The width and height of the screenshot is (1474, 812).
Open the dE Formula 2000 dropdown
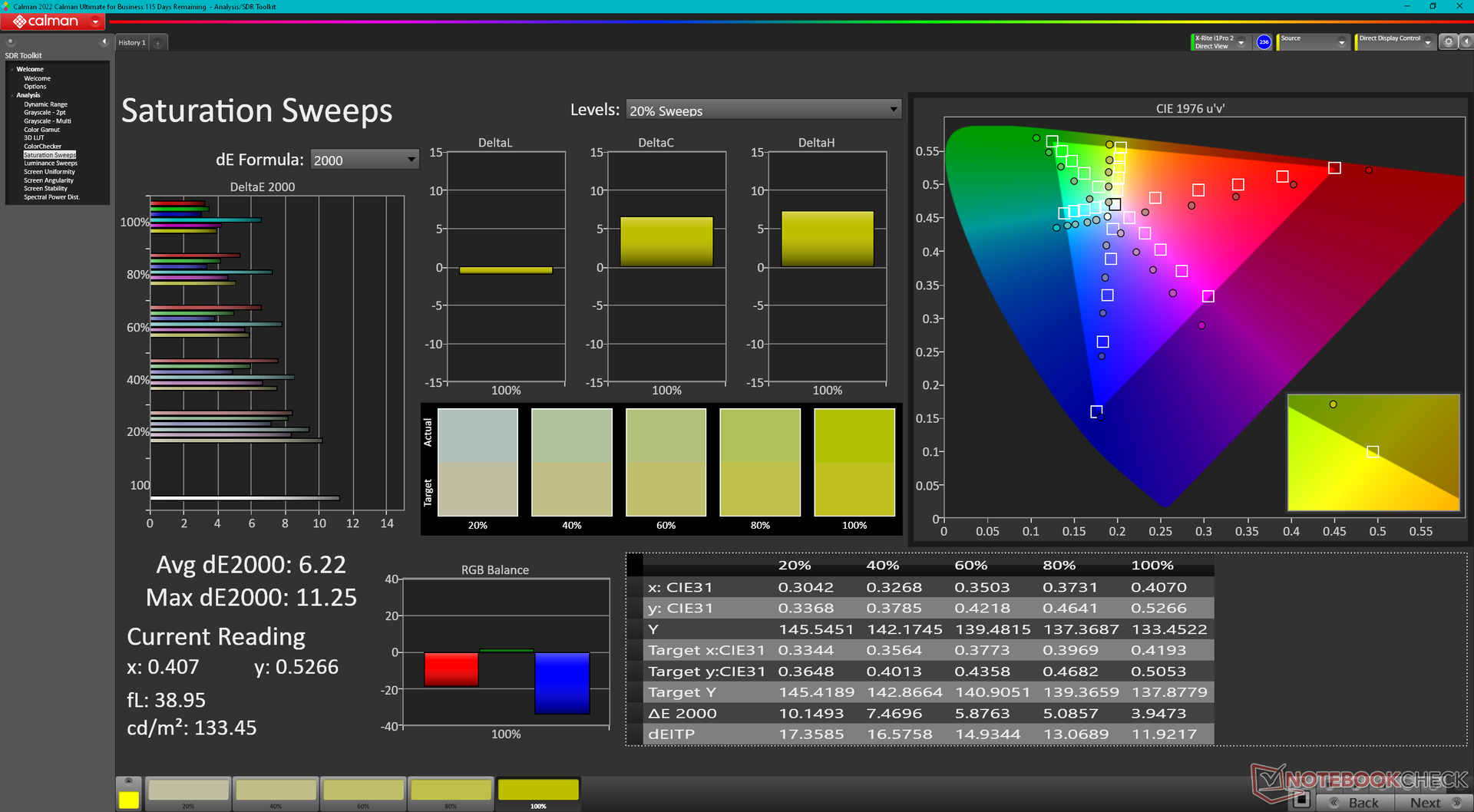pyautogui.click(x=365, y=160)
